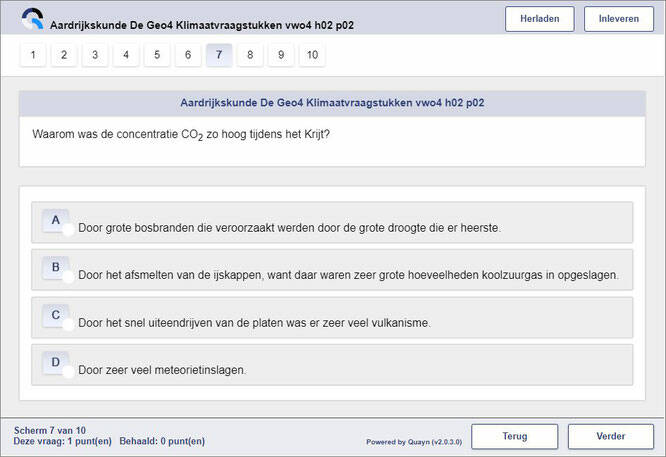
Task: Choose answer C radio button
Action: (68, 324)
